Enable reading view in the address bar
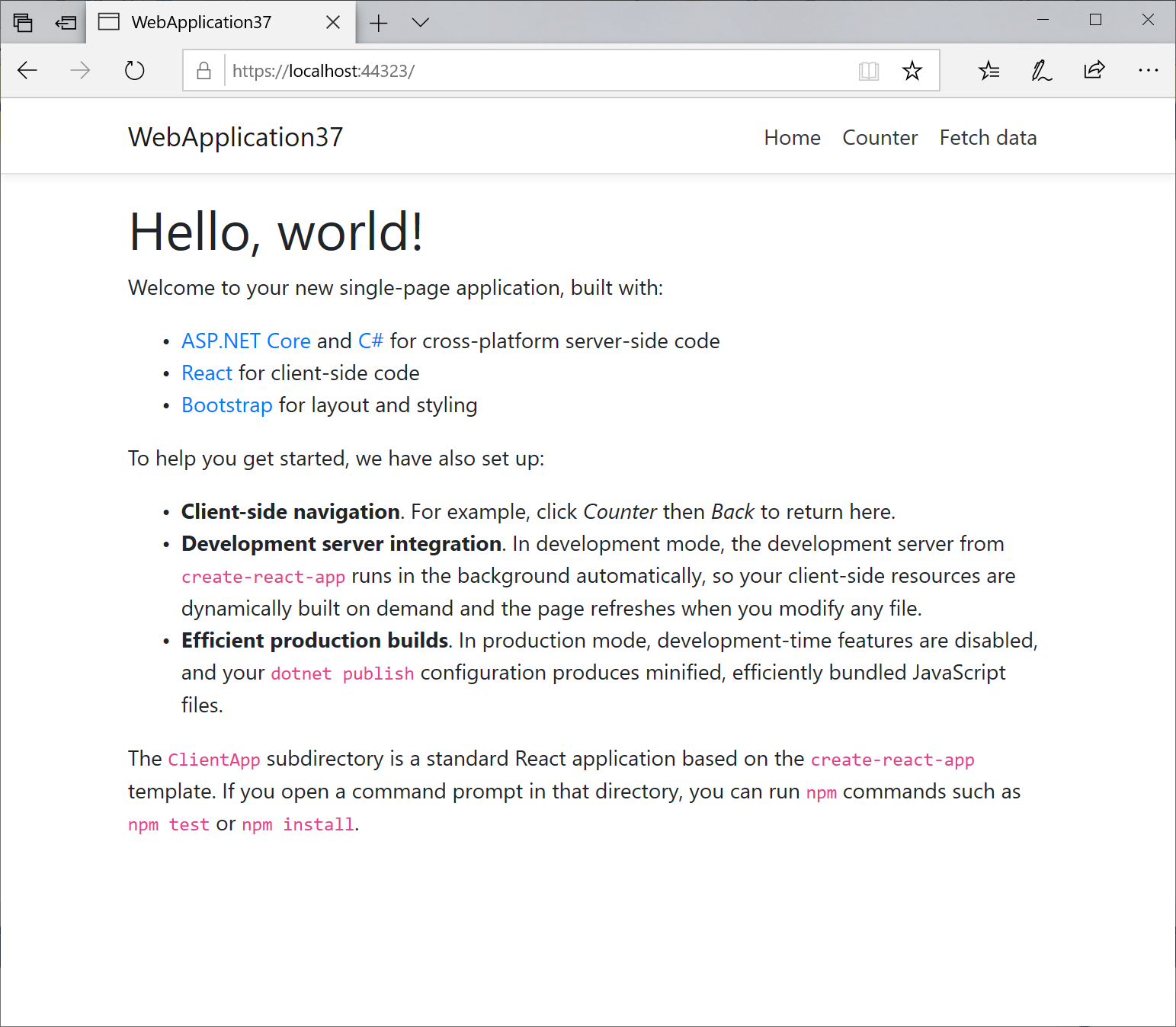The width and height of the screenshot is (1176, 1027). coord(868,70)
